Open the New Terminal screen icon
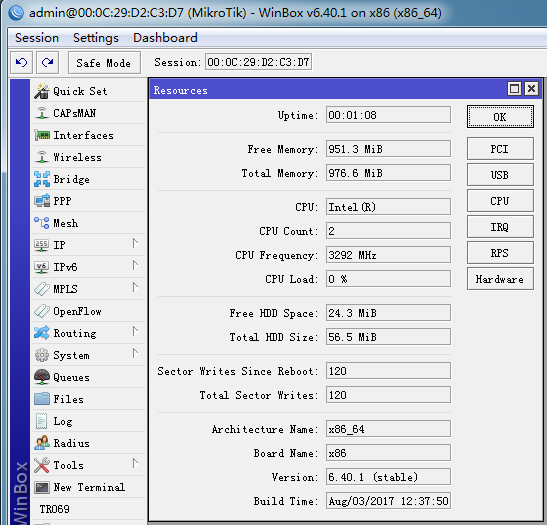The height and width of the screenshot is (525, 547). tap(42, 487)
